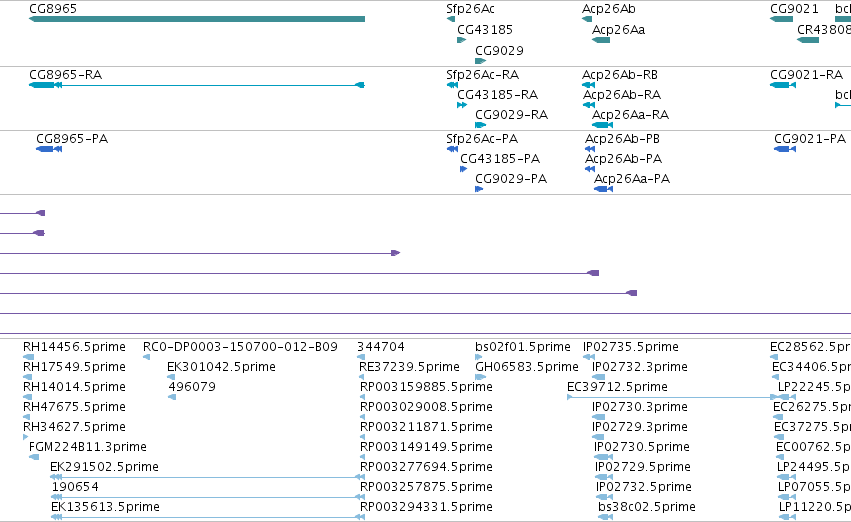Image resolution: width=851 pixels, height=522 pixels.
Task: Select the RH47675.5prime EST label
Action: tap(74, 407)
